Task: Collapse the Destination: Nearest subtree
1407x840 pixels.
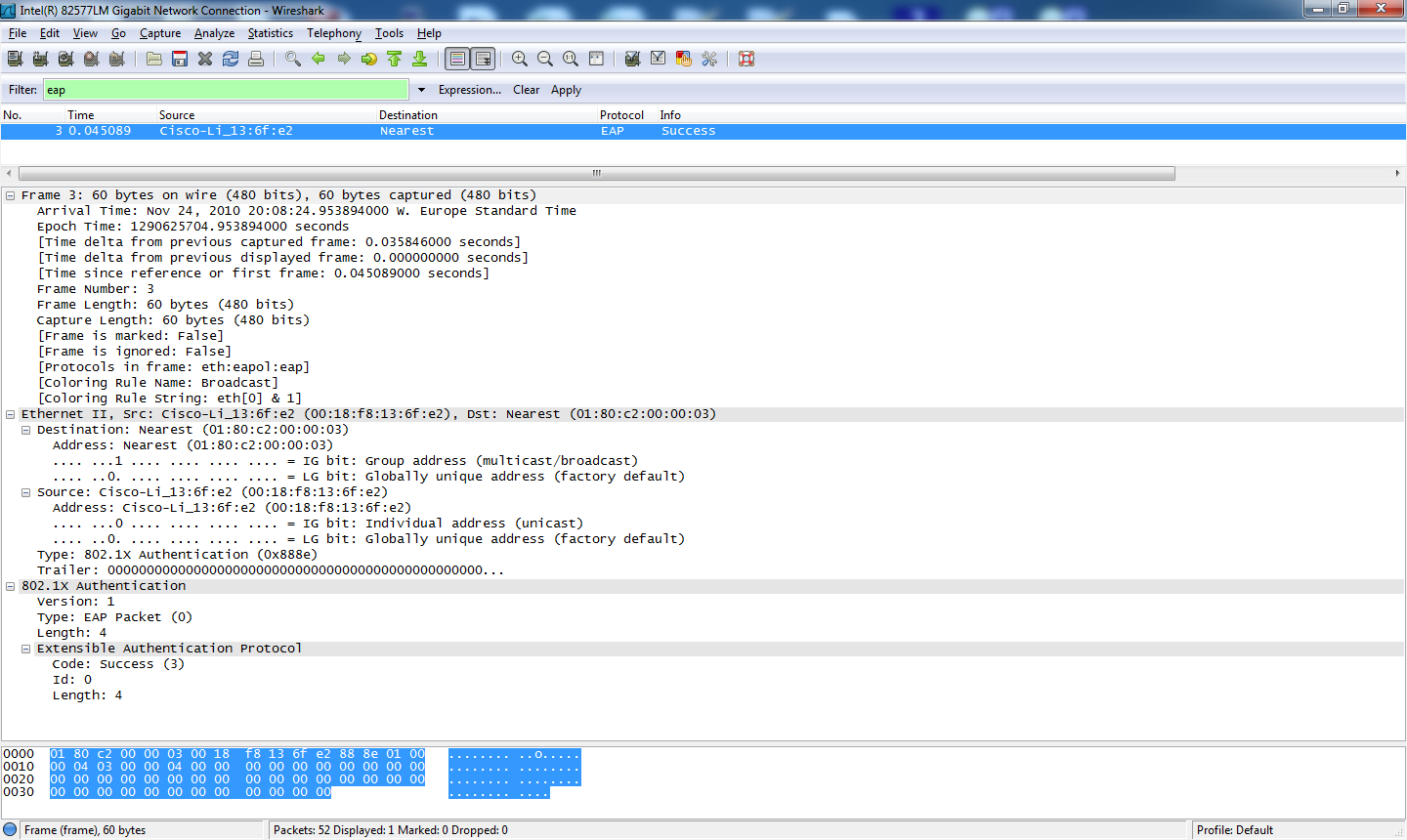Action: tap(26, 430)
